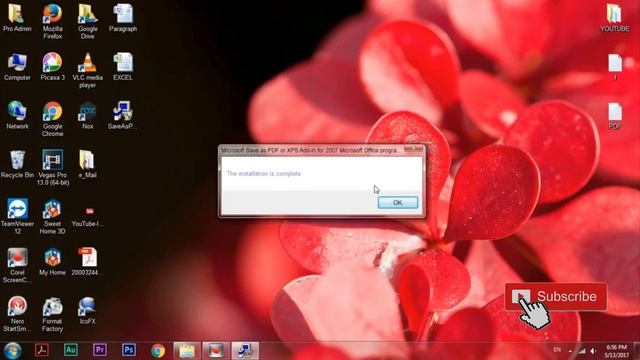Select the Picasa 3 desktop icon
The height and width of the screenshot is (360, 640).
pyautogui.click(x=52, y=67)
